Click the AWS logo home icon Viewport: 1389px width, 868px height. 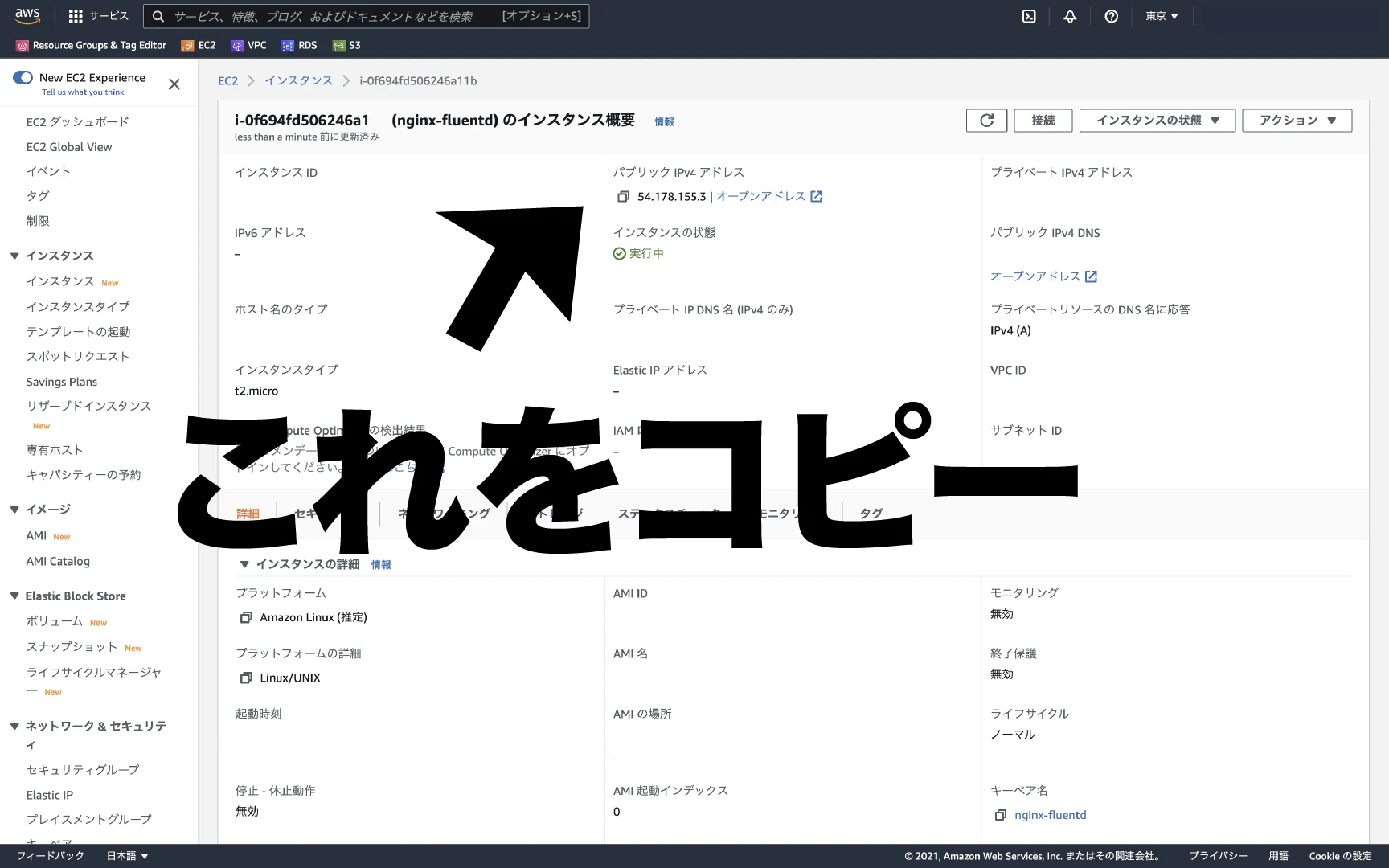(x=27, y=15)
